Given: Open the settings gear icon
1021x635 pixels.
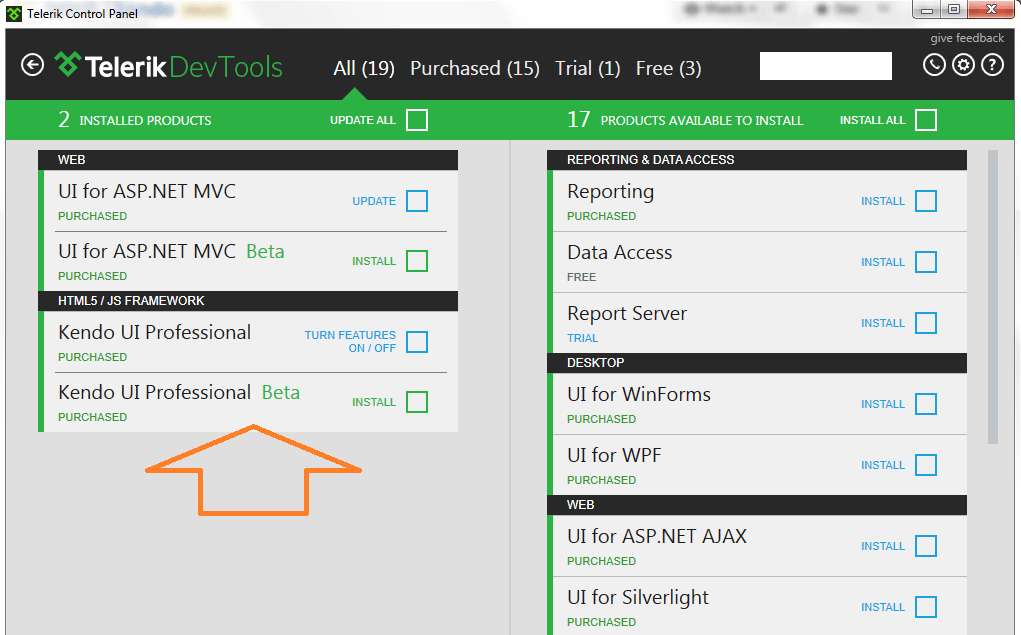Looking at the screenshot, I should (x=964, y=64).
